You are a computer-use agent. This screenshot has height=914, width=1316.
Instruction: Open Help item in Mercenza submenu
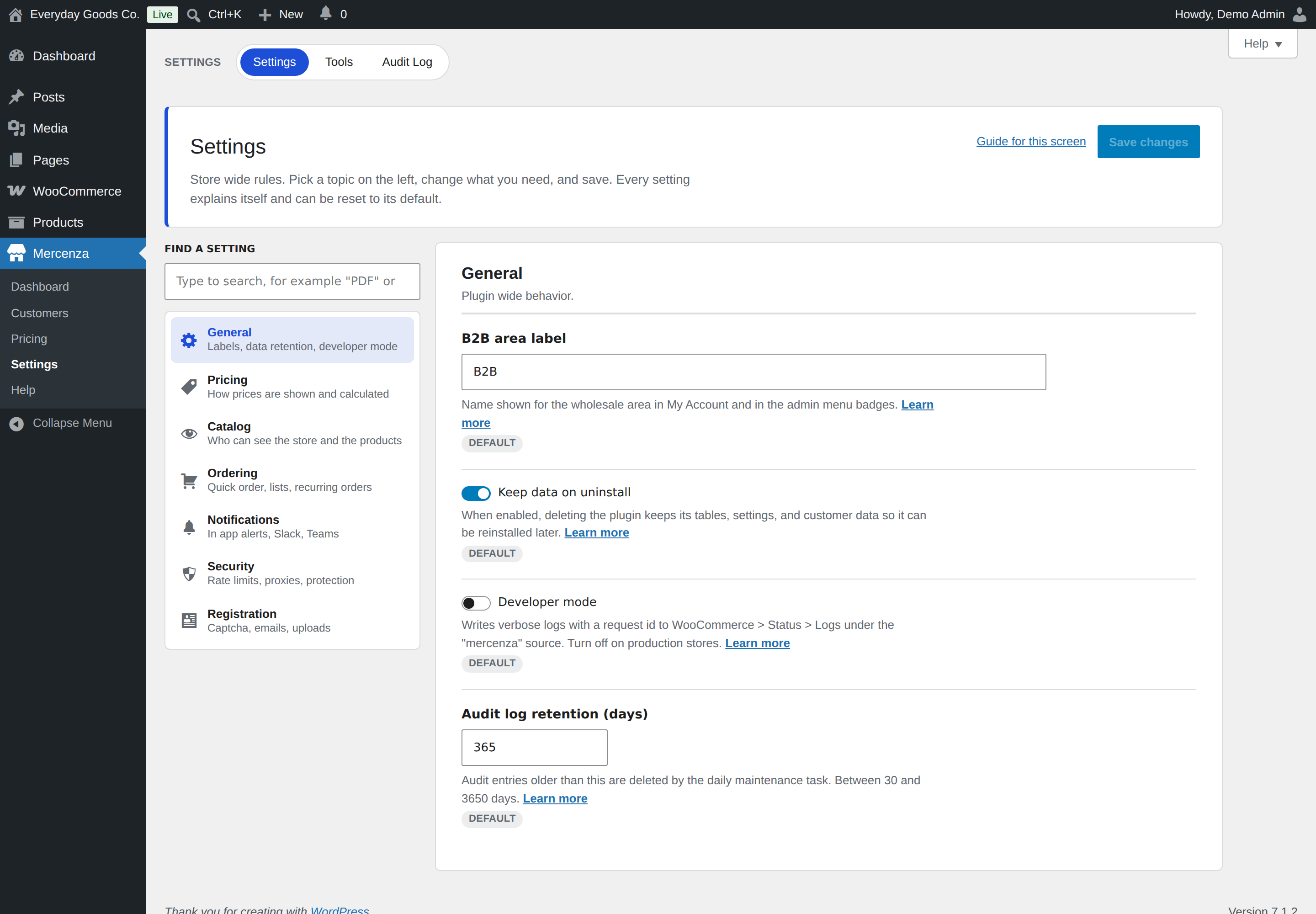pos(23,390)
